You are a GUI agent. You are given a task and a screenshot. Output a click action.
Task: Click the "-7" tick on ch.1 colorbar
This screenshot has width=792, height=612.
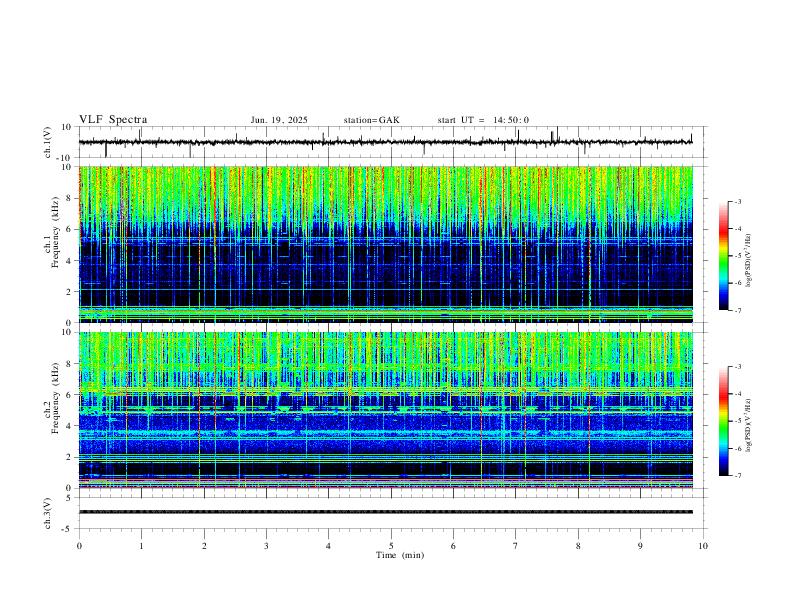738,311
